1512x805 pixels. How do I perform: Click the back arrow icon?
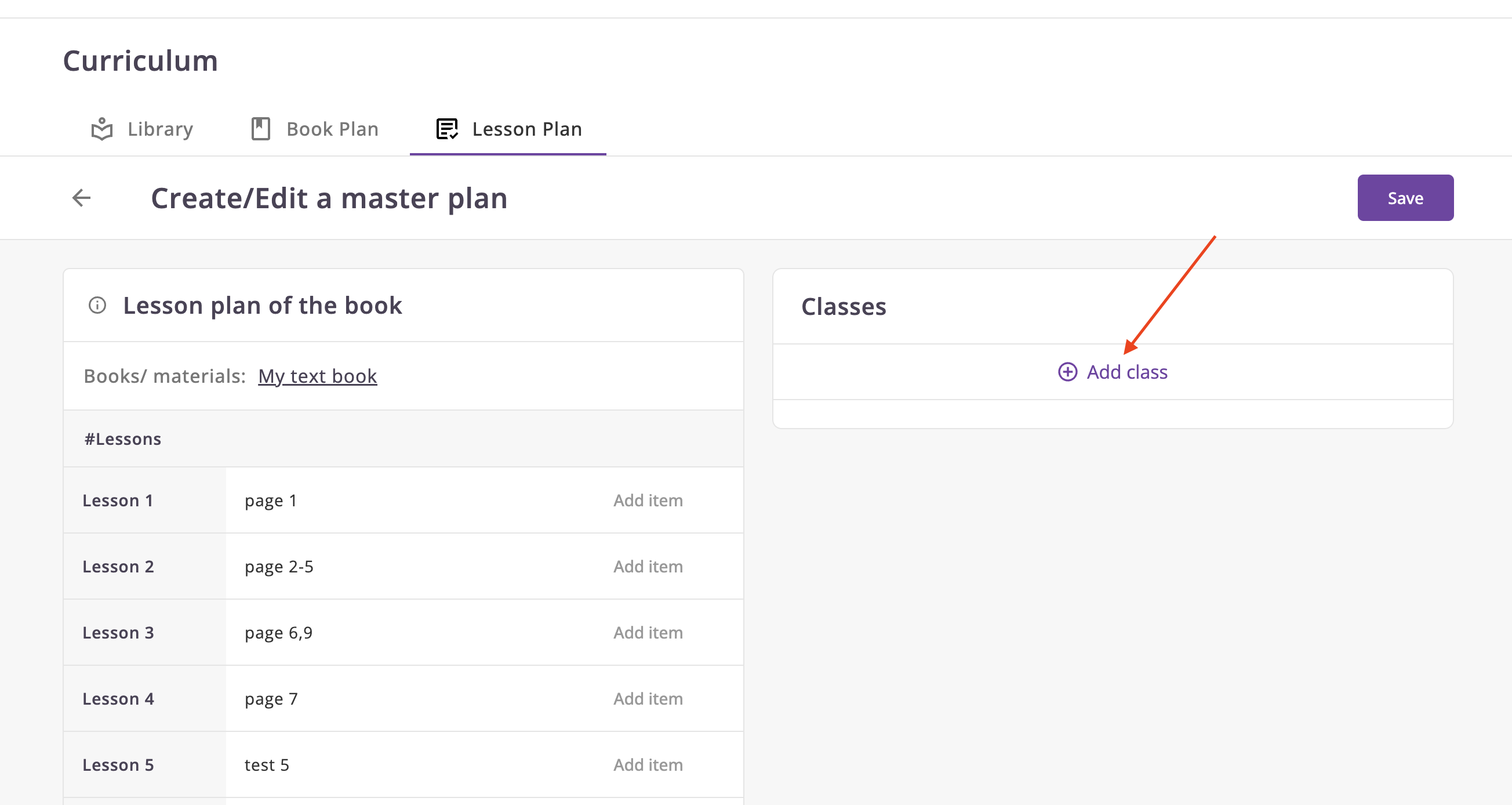tap(82, 198)
